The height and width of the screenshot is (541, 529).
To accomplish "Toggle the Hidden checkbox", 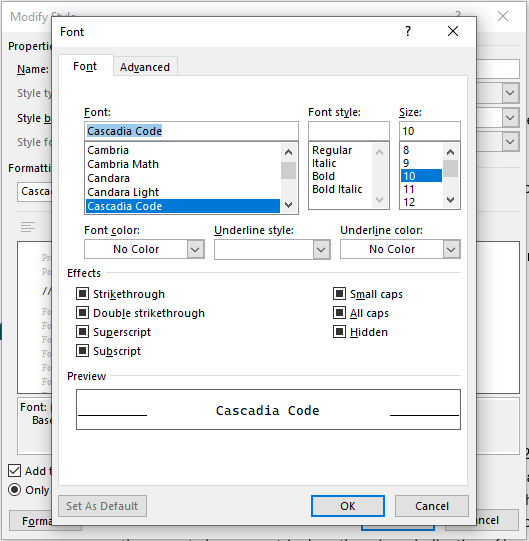I will (x=340, y=332).
